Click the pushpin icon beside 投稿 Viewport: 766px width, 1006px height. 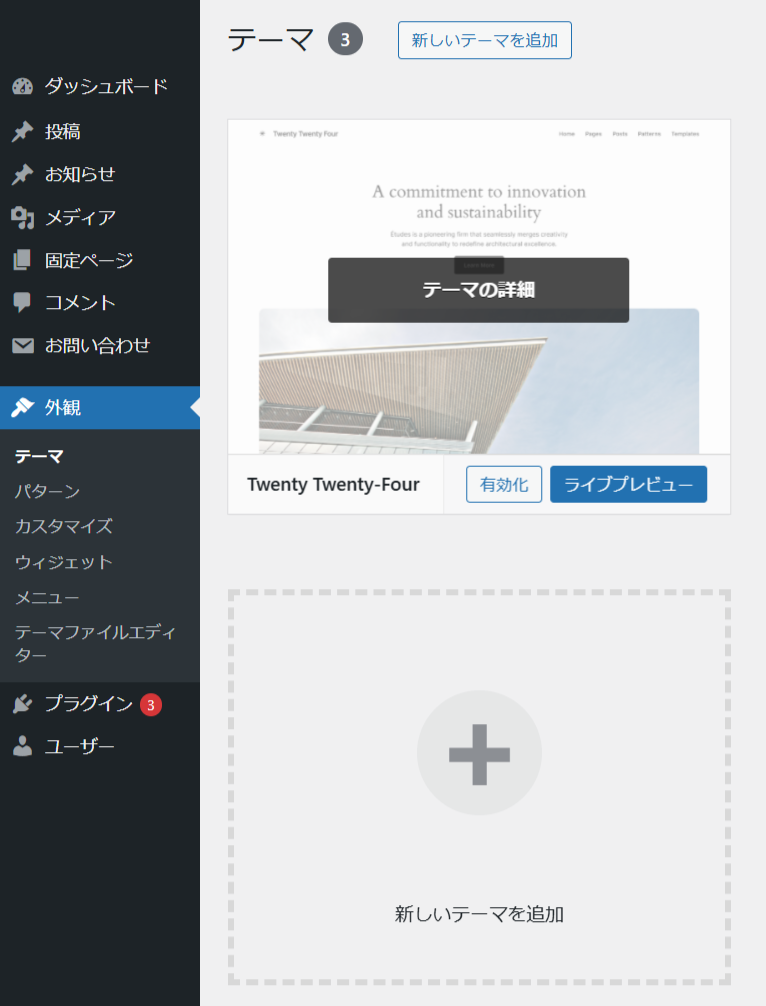click(22, 131)
